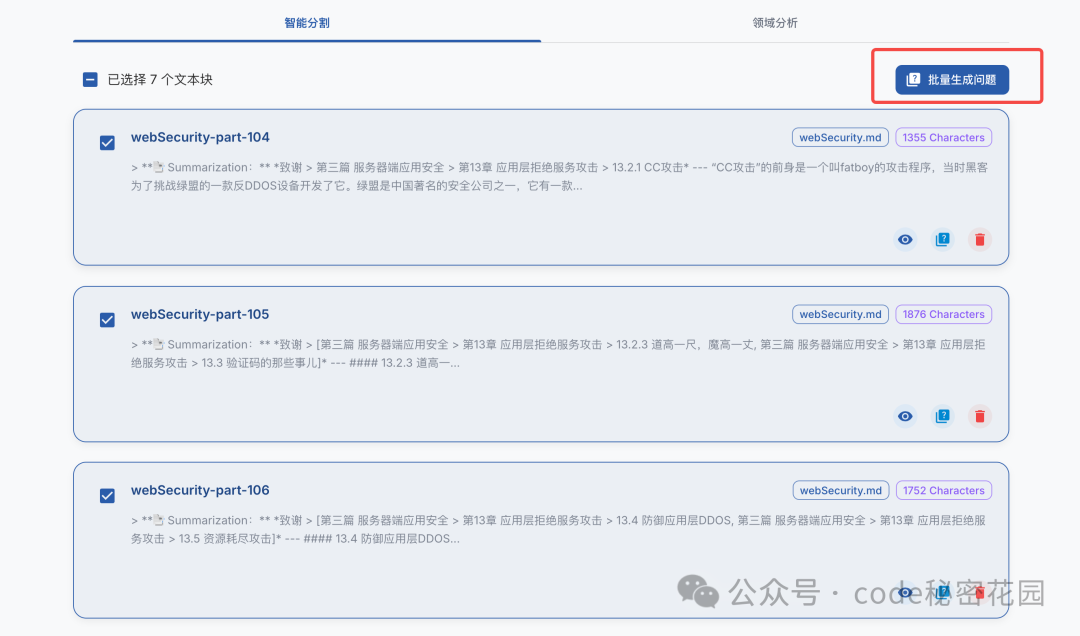The image size is (1080, 636).
Task: Click the 1355 Characters badge
Action: pyautogui.click(x=944, y=137)
